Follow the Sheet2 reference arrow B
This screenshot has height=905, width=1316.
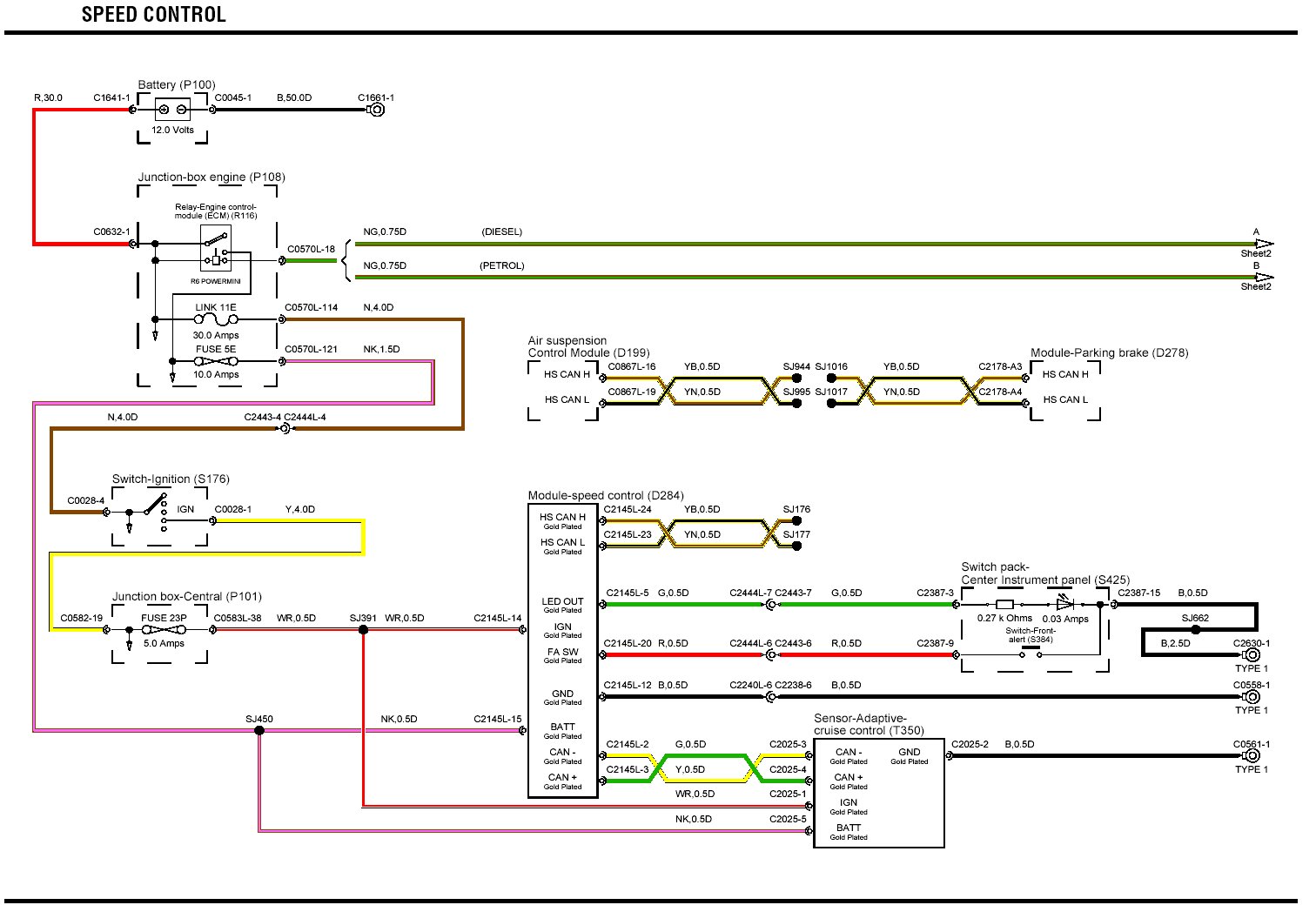point(1262,278)
